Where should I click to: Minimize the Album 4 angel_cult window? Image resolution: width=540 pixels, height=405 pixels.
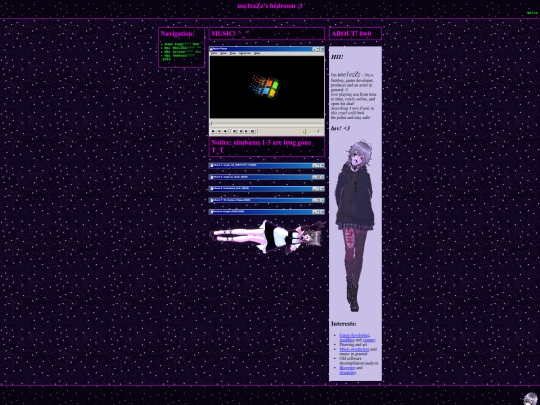pyautogui.click(x=314, y=166)
